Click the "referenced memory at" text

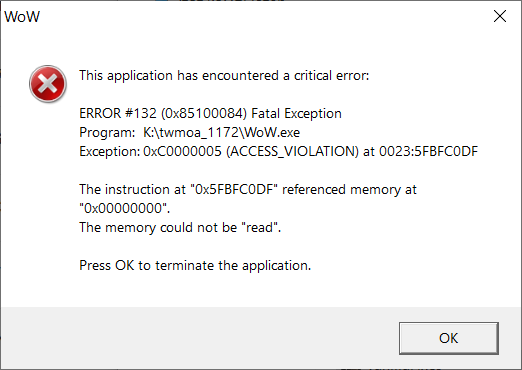[349, 190]
